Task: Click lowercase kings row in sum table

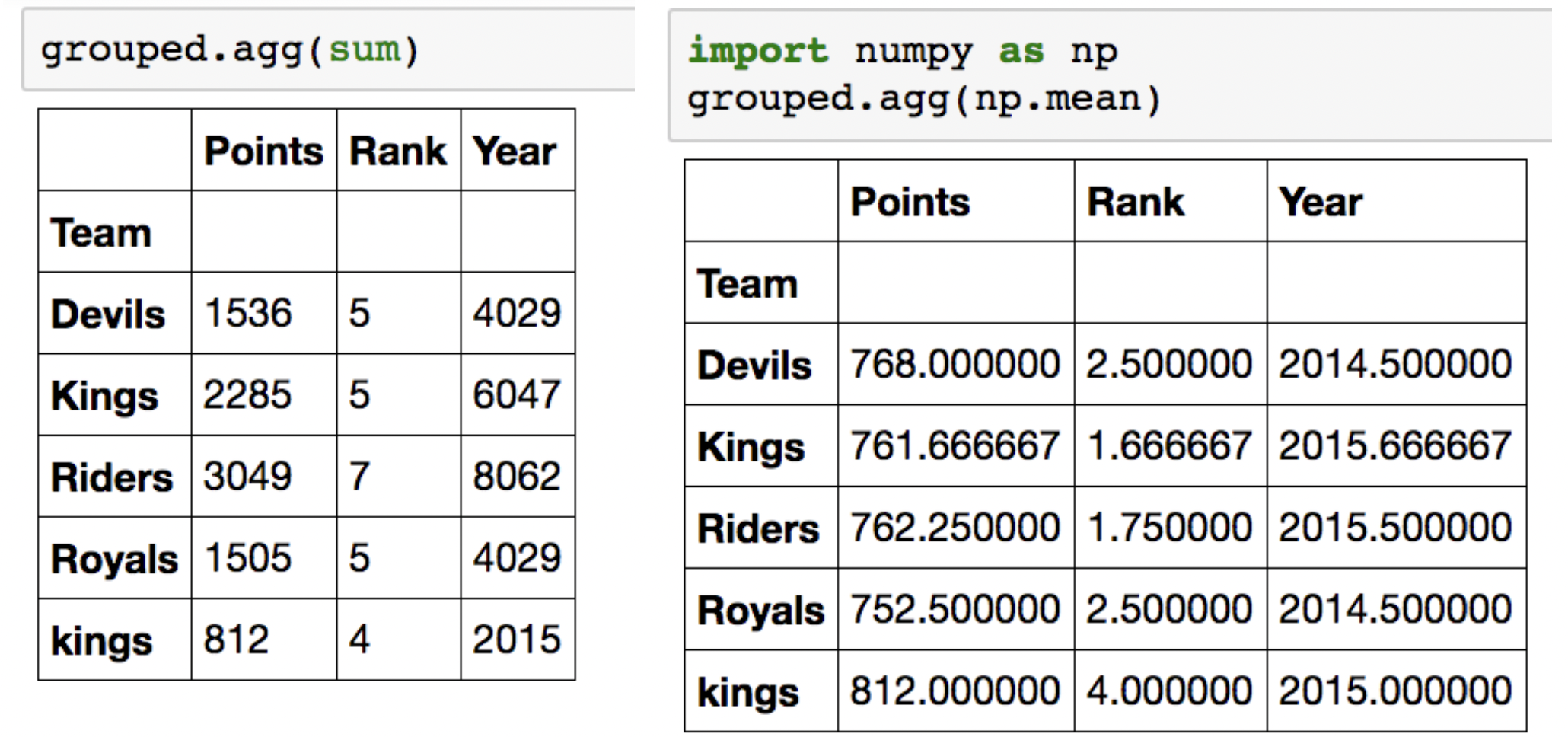Action: tap(101, 641)
